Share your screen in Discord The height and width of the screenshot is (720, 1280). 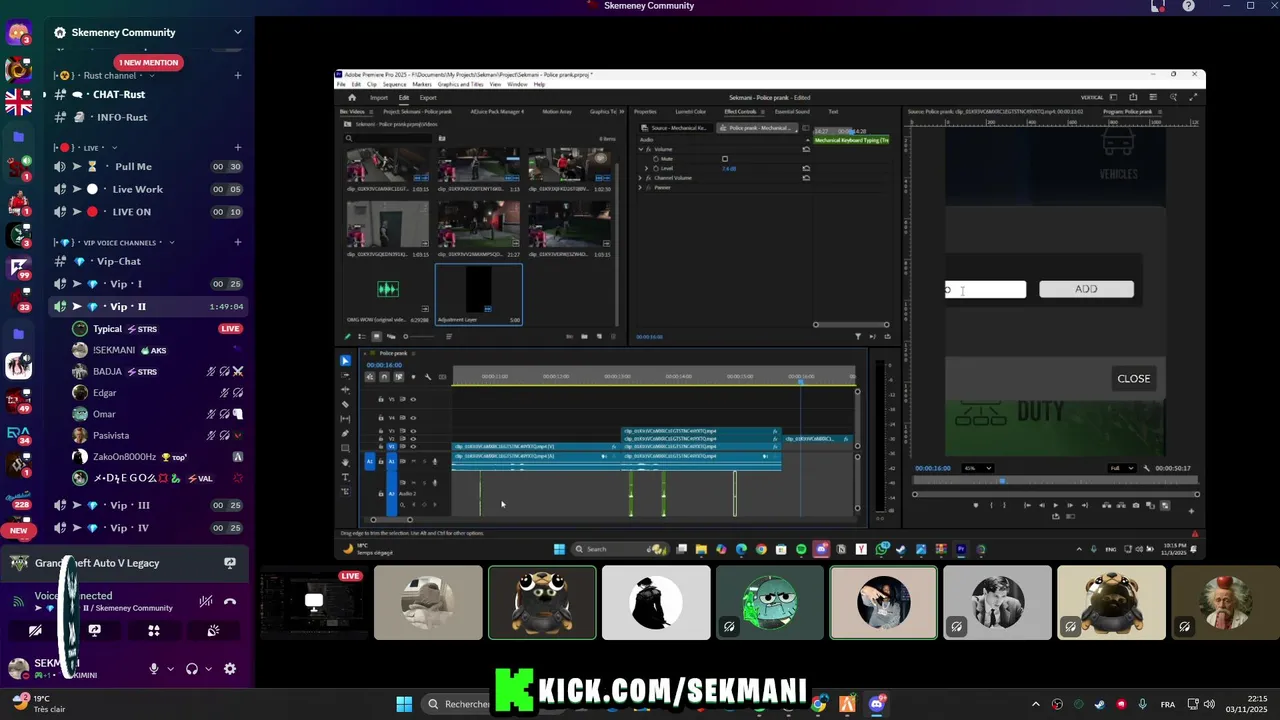coord(95,630)
